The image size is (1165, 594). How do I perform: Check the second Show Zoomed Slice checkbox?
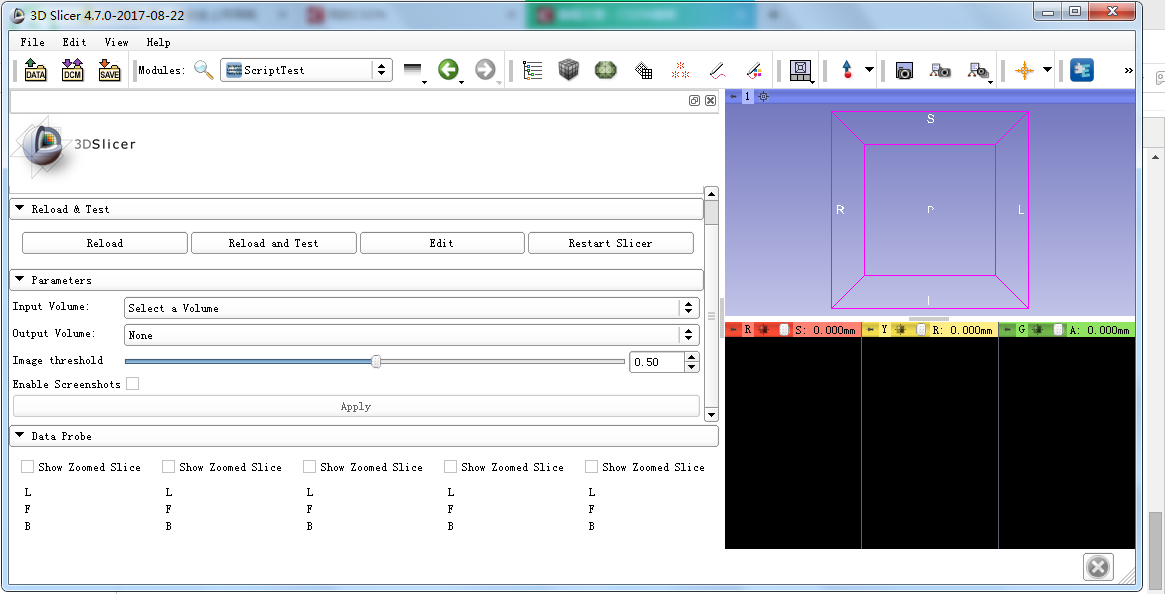(x=169, y=466)
